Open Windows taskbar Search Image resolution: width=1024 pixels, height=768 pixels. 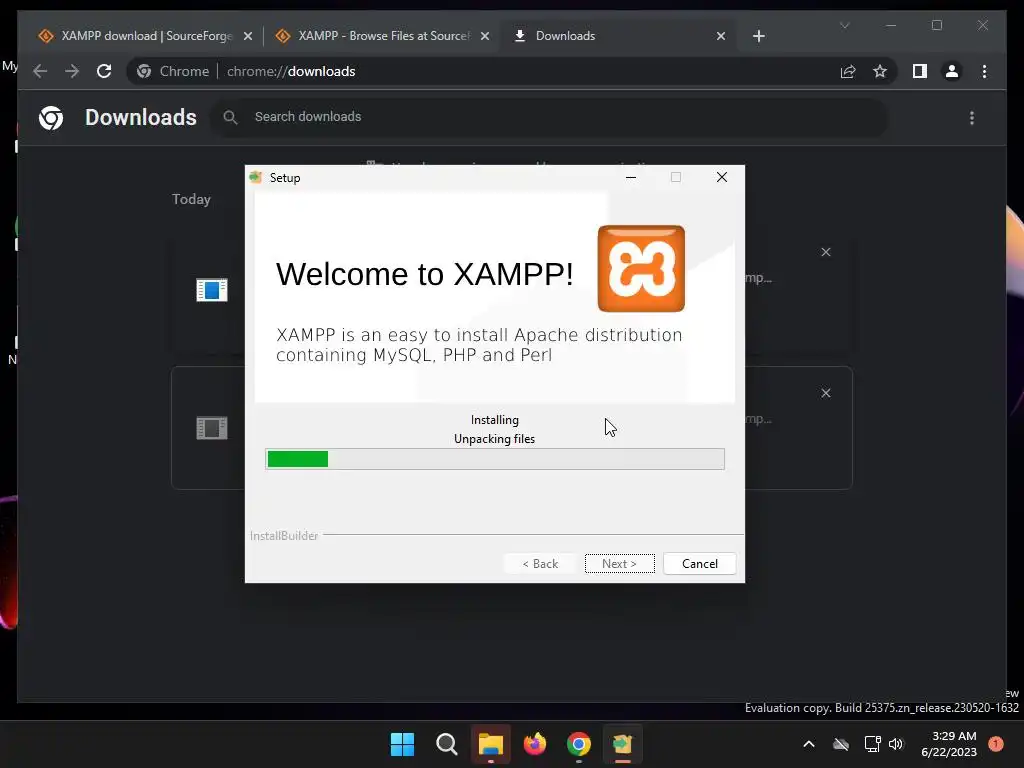pos(447,744)
